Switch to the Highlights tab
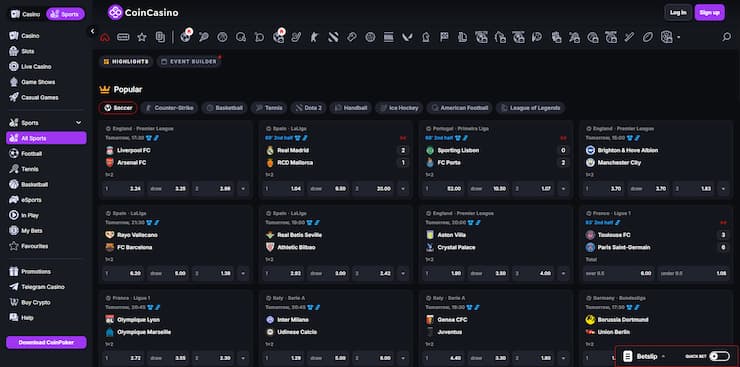The width and height of the screenshot is (740, 367). pyautogui.click(x=126, y=62)
